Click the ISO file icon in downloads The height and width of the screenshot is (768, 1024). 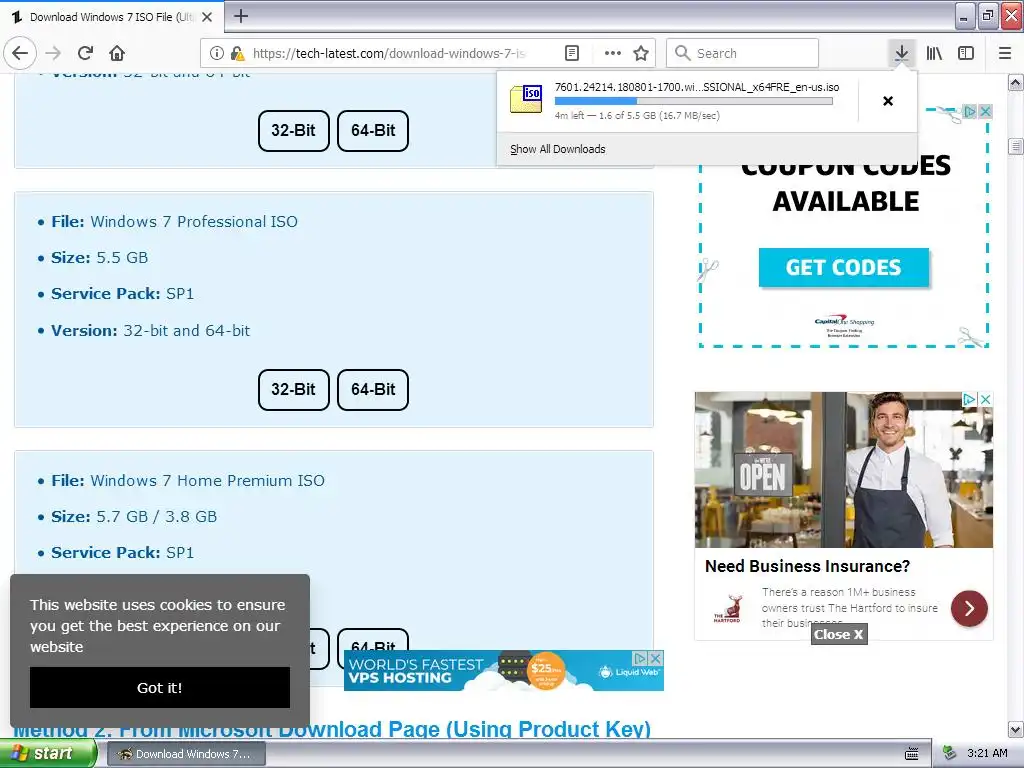point(526,99)
